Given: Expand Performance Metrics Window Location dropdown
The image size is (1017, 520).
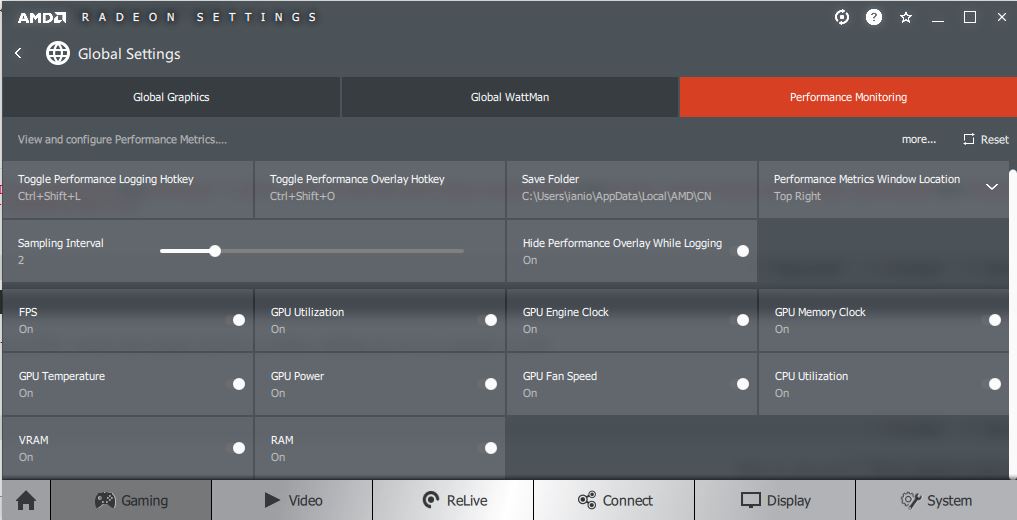Looking at the screenshot, I should (x=991, y=187).
